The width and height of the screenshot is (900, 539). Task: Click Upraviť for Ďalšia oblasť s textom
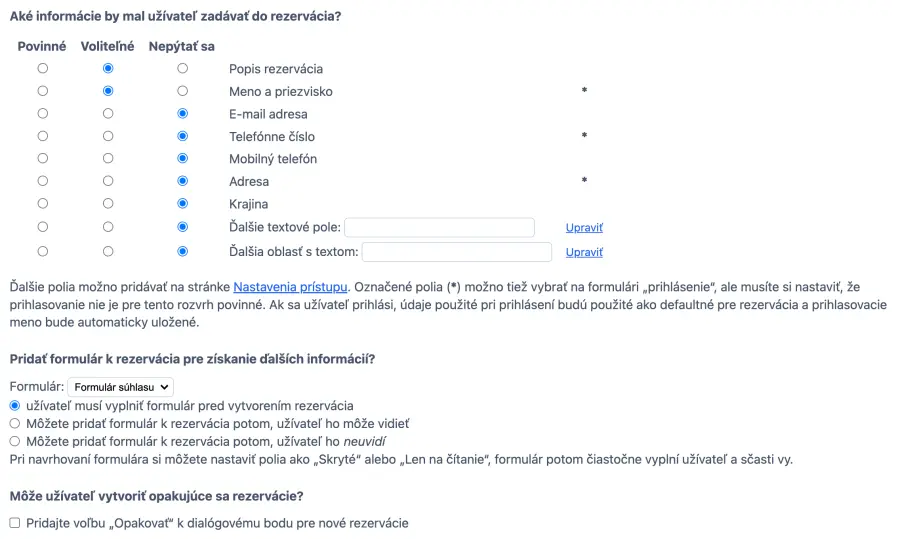click(x=584, y=252)
